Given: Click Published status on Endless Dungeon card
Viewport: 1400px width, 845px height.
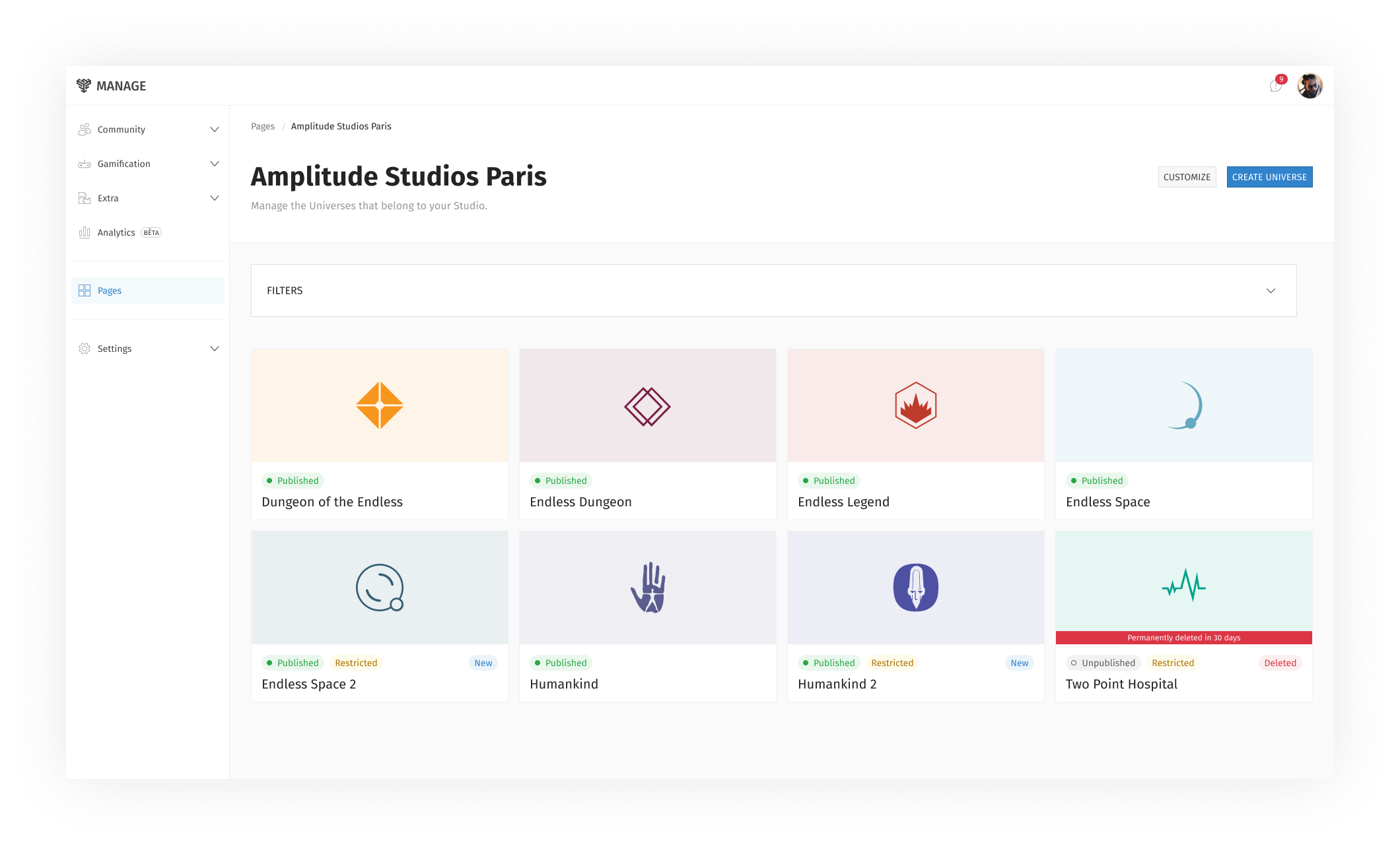Looking at the screenshot, I should (561, 481).
